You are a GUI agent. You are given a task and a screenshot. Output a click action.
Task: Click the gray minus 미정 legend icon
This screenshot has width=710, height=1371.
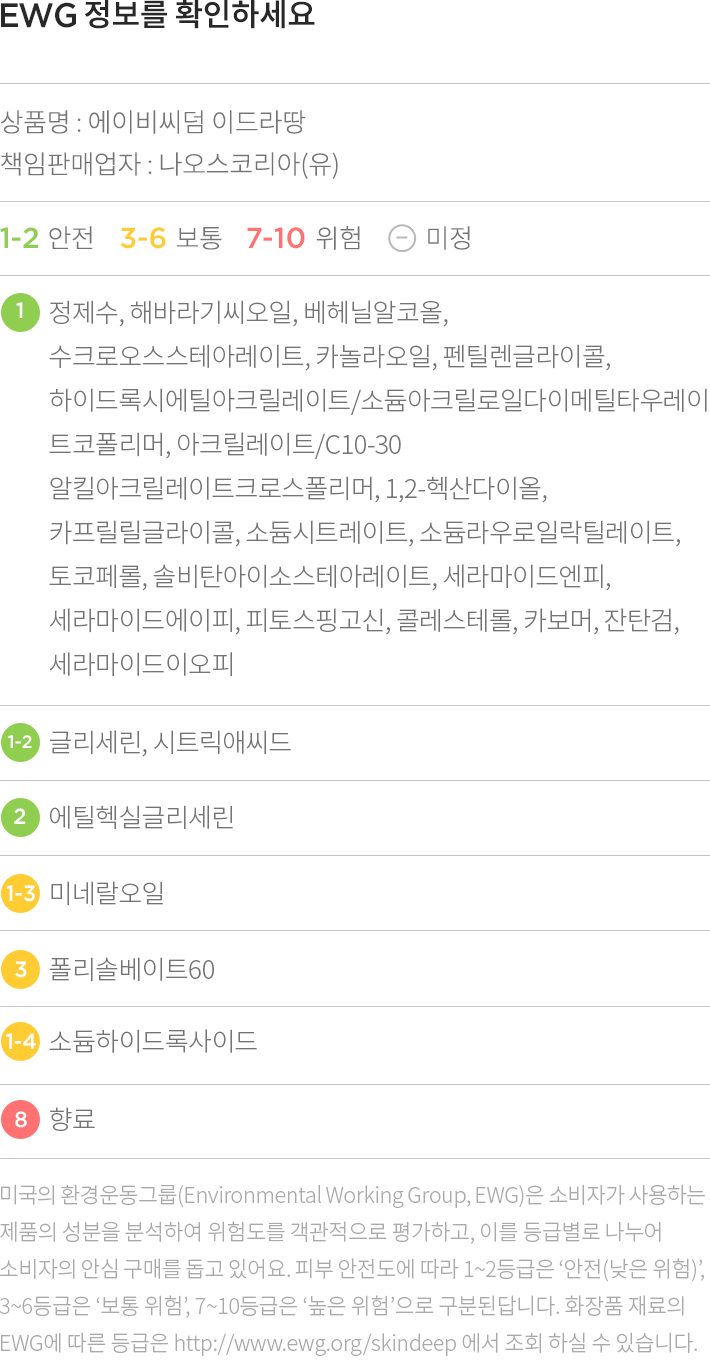pyautogui.click(x=402, y=238)
